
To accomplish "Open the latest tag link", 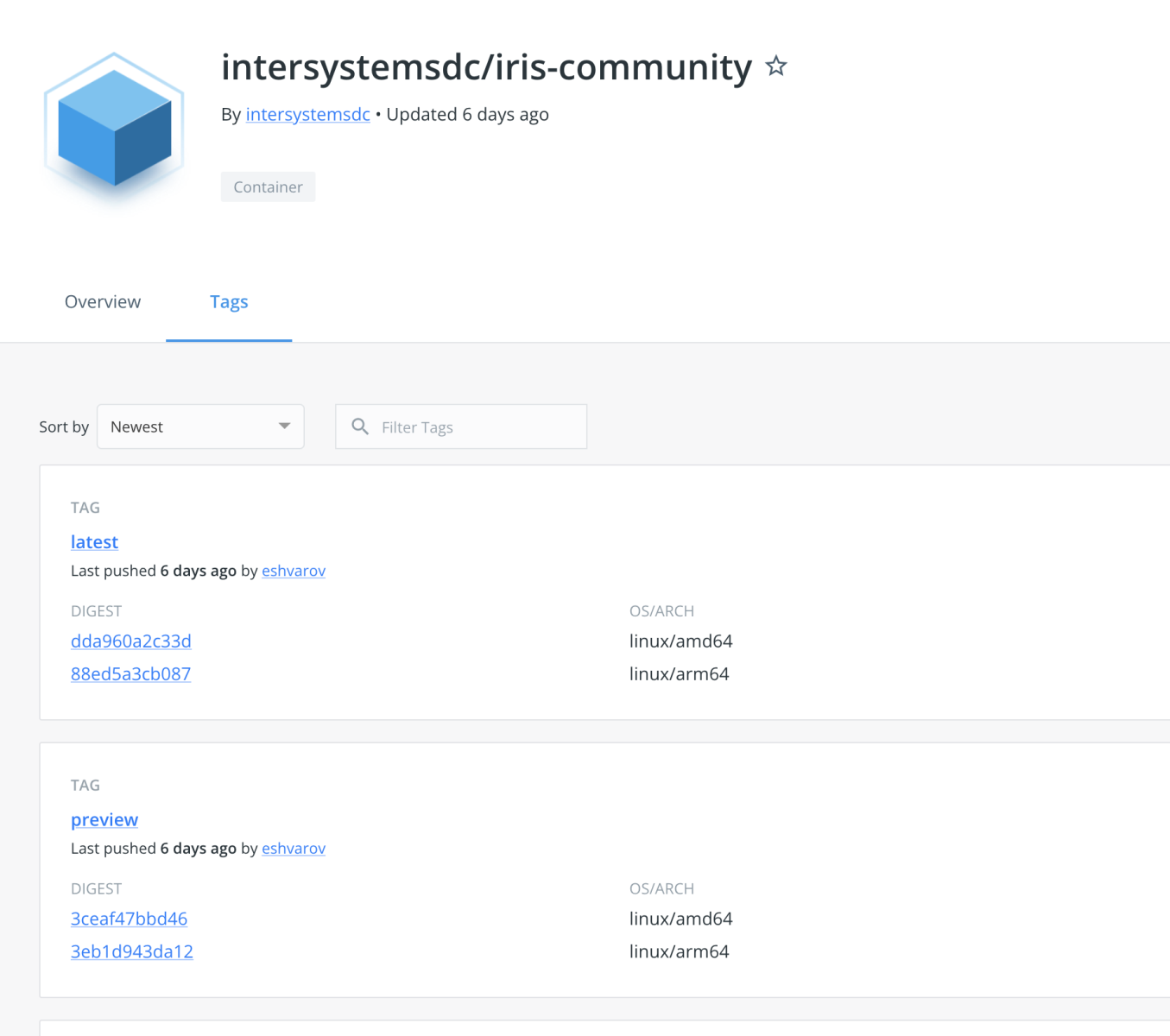I will point(94,542).
